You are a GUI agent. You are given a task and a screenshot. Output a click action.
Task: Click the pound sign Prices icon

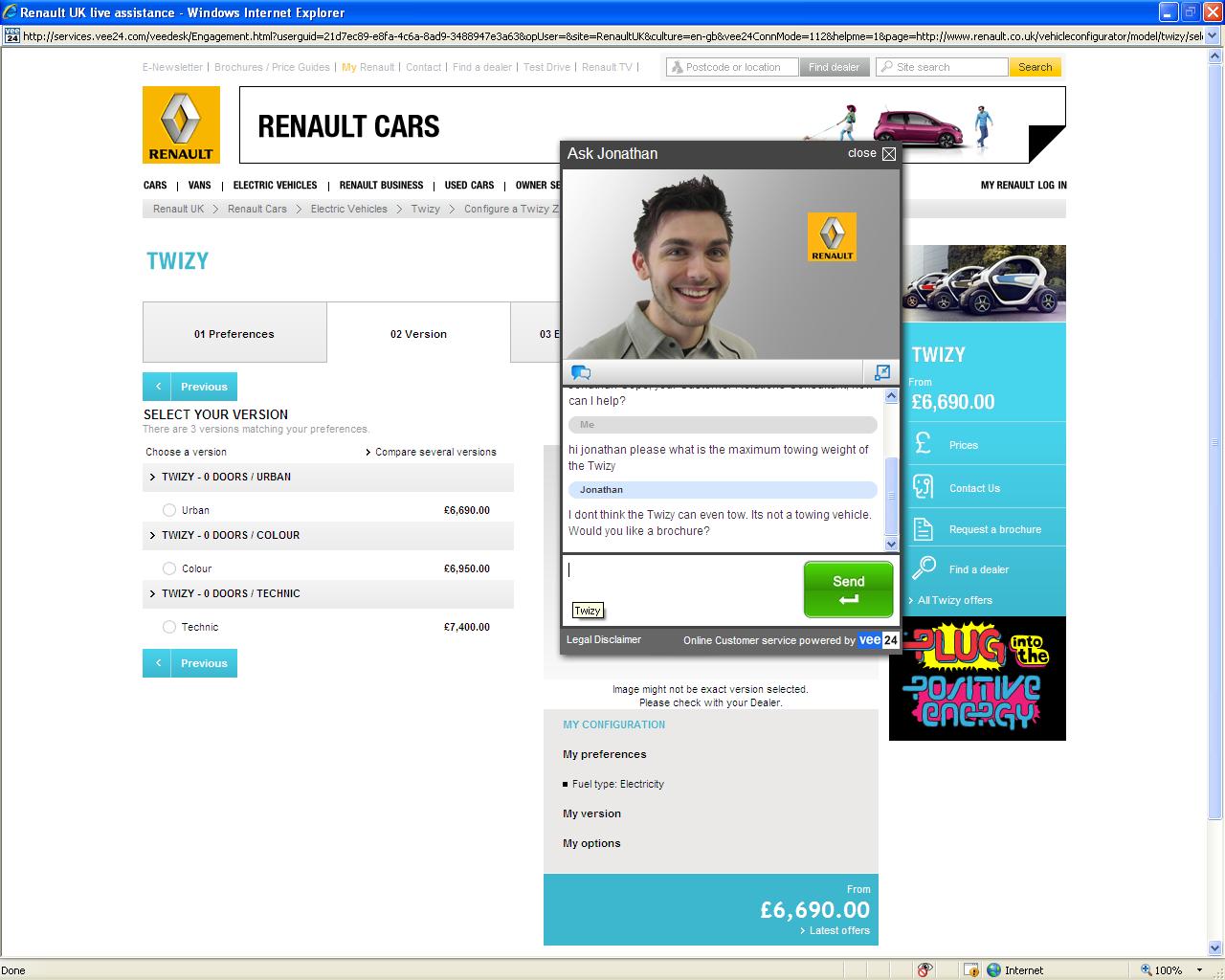tap(923, 443)
